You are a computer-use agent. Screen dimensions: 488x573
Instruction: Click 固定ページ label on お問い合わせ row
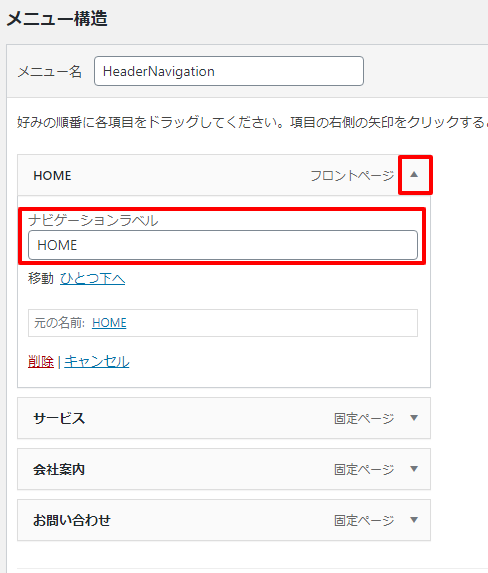tap(364, 520)
